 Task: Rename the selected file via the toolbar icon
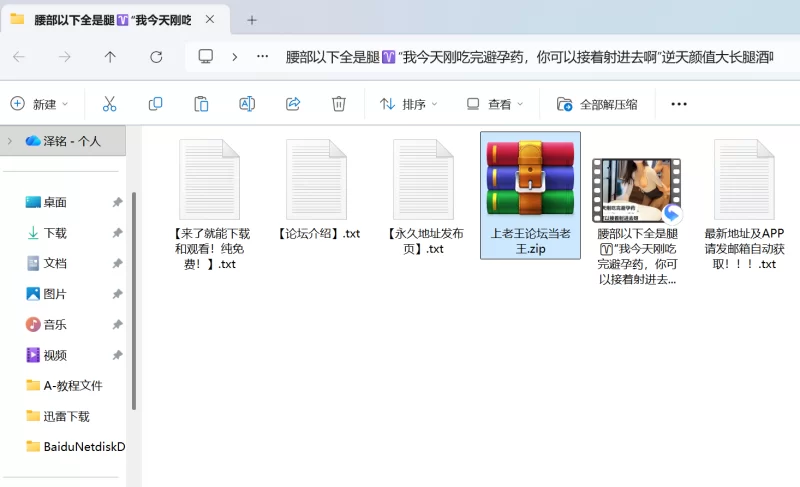click(x=247, y=104)
